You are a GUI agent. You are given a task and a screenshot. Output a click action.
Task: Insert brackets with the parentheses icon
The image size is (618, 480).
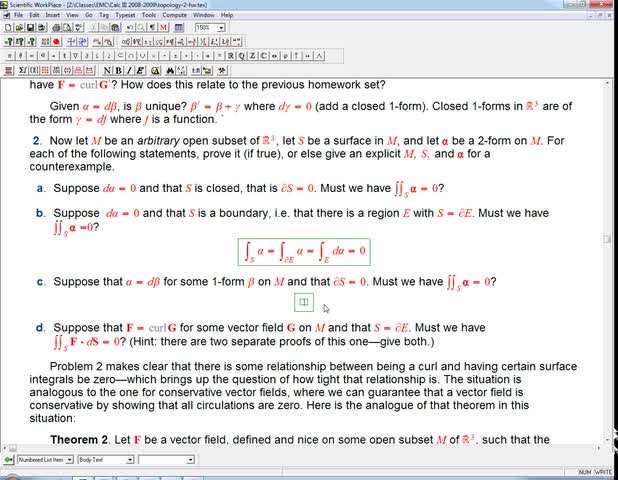click(34, 71)
